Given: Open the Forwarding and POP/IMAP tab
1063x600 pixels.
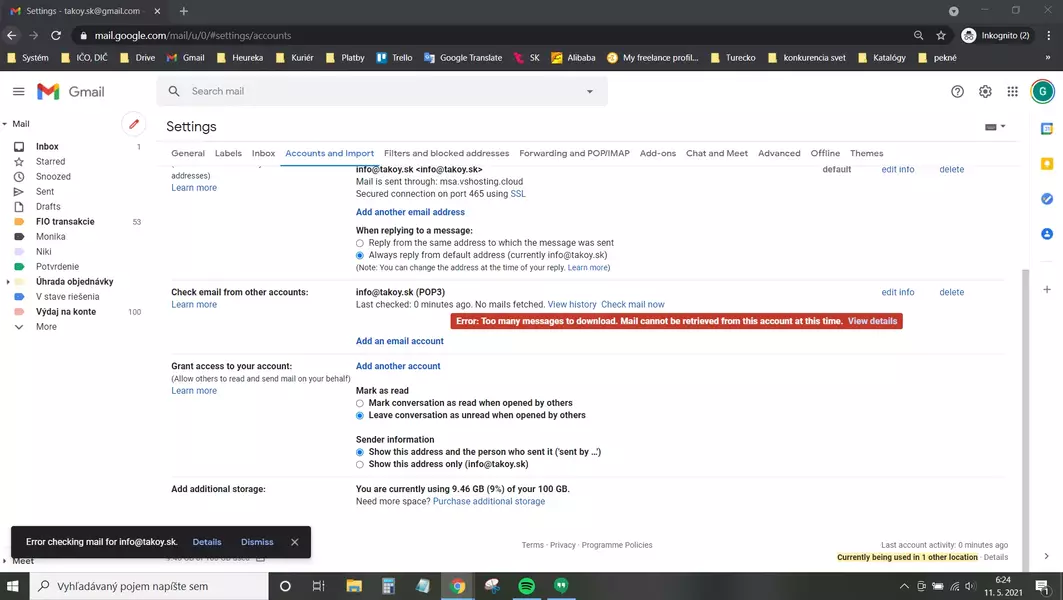Looking at the screenshot, I should 574,153.
